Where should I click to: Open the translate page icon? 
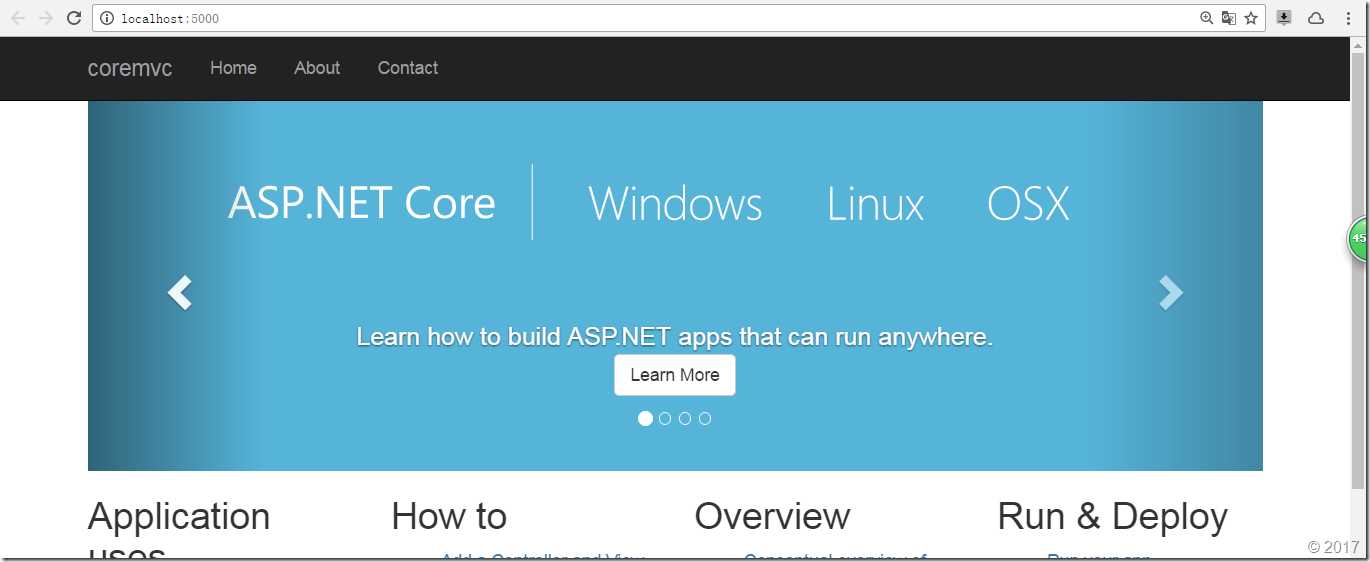pos(1229,18)
